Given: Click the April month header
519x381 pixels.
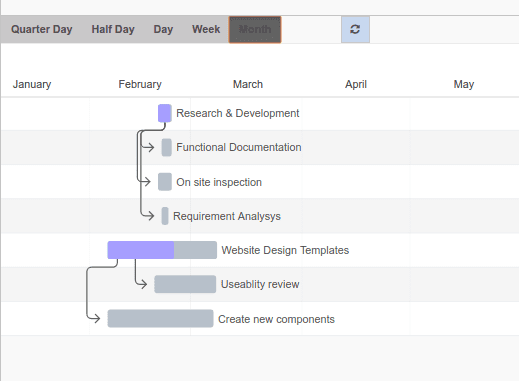Looking at the screenshot, I should [356, 84].
